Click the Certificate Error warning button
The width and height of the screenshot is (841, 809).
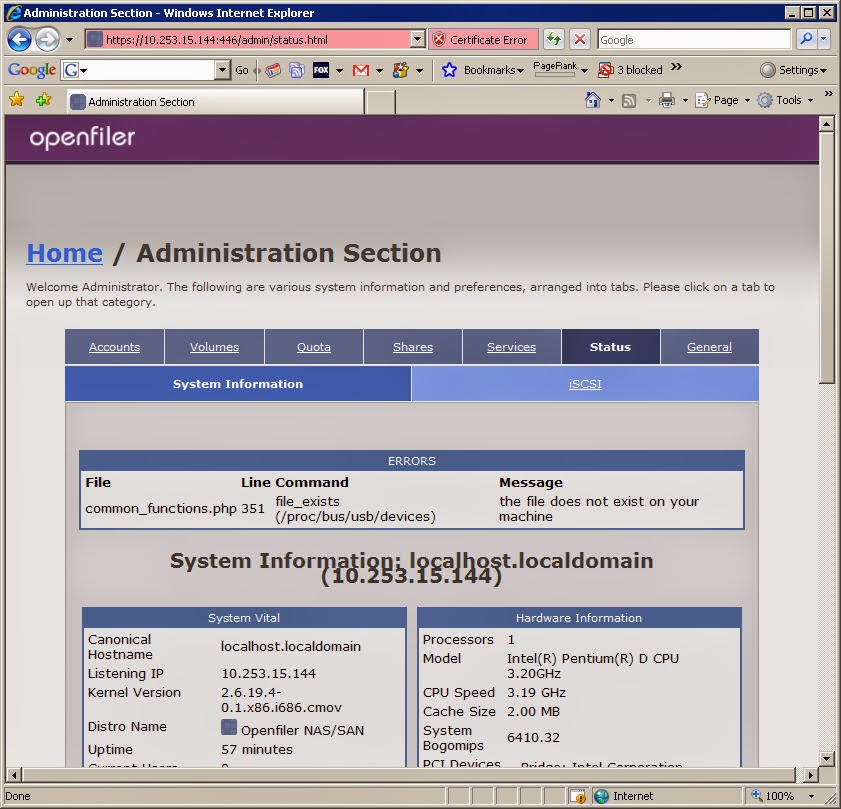pyautogui.click(x=483, y=40)
